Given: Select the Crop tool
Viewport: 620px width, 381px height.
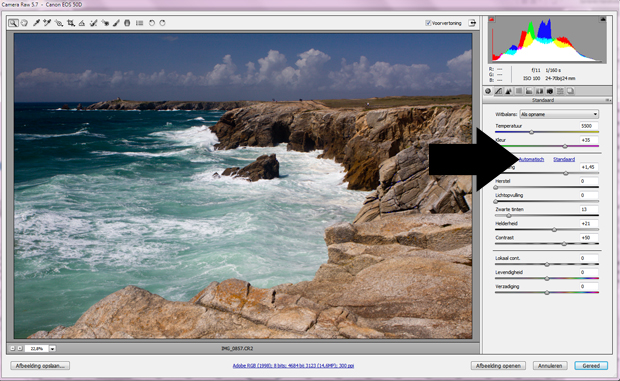Looking at the screenshot, I should 70,23.
